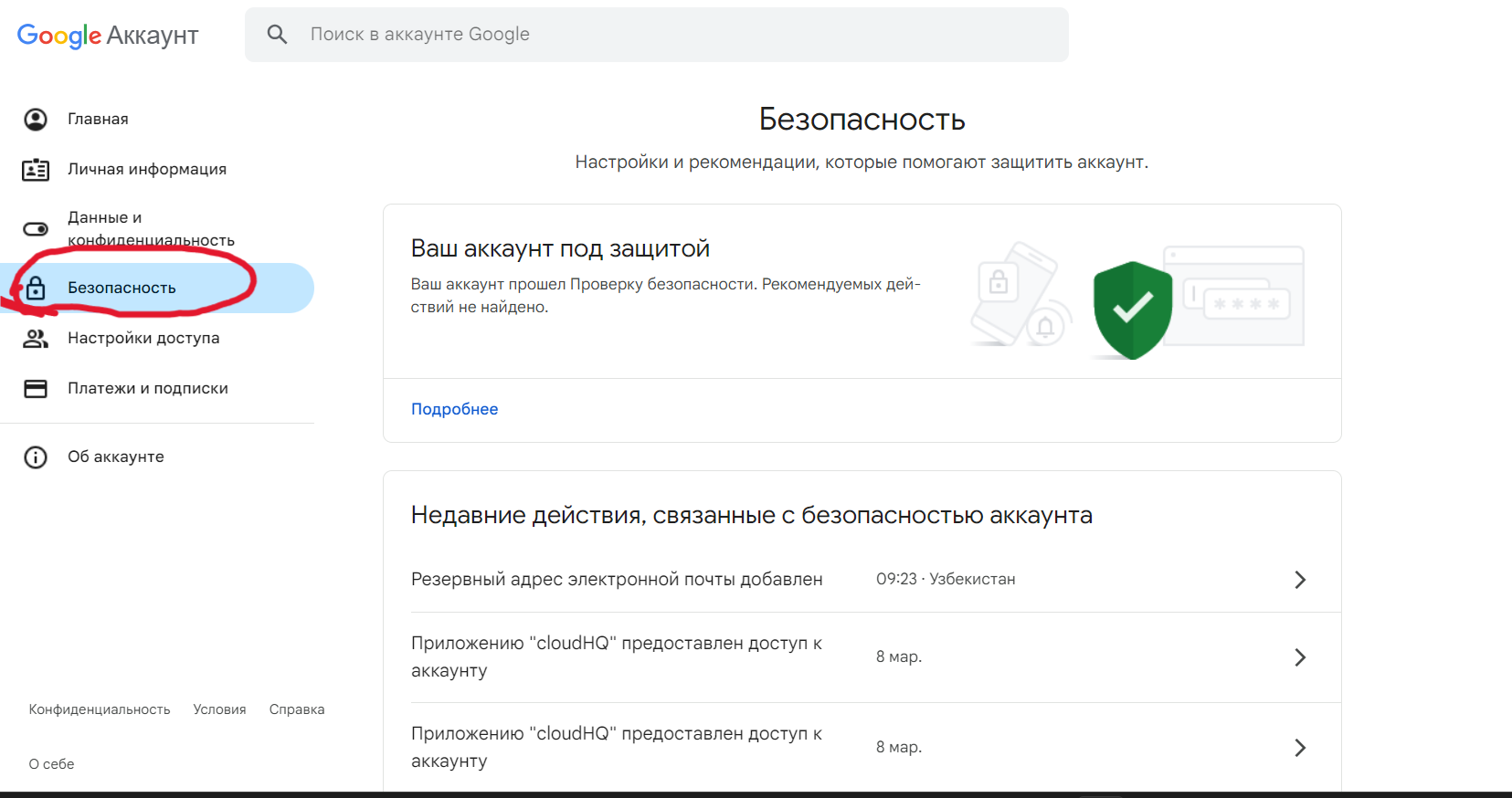The image size is (1512, 798).
Task: Click the Поиск в аккаунте Google field
Action: click(656, 35)
